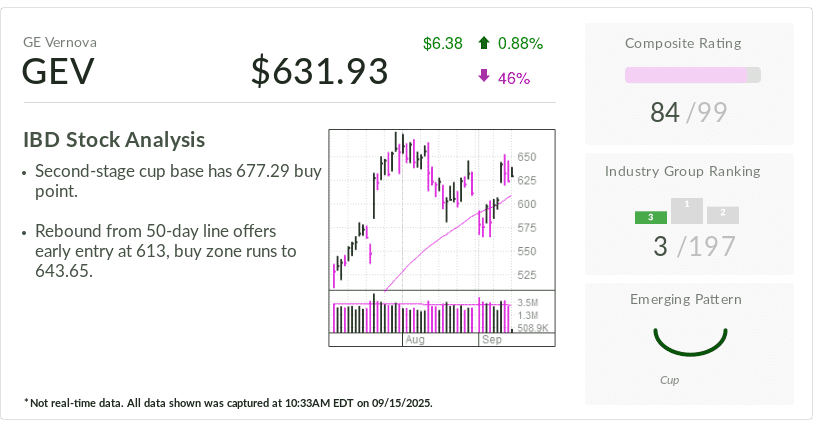Click the IBD Stock Analysis heading
Image resolution: width=816 pixels, height=430 pixels.
point(114,140)
